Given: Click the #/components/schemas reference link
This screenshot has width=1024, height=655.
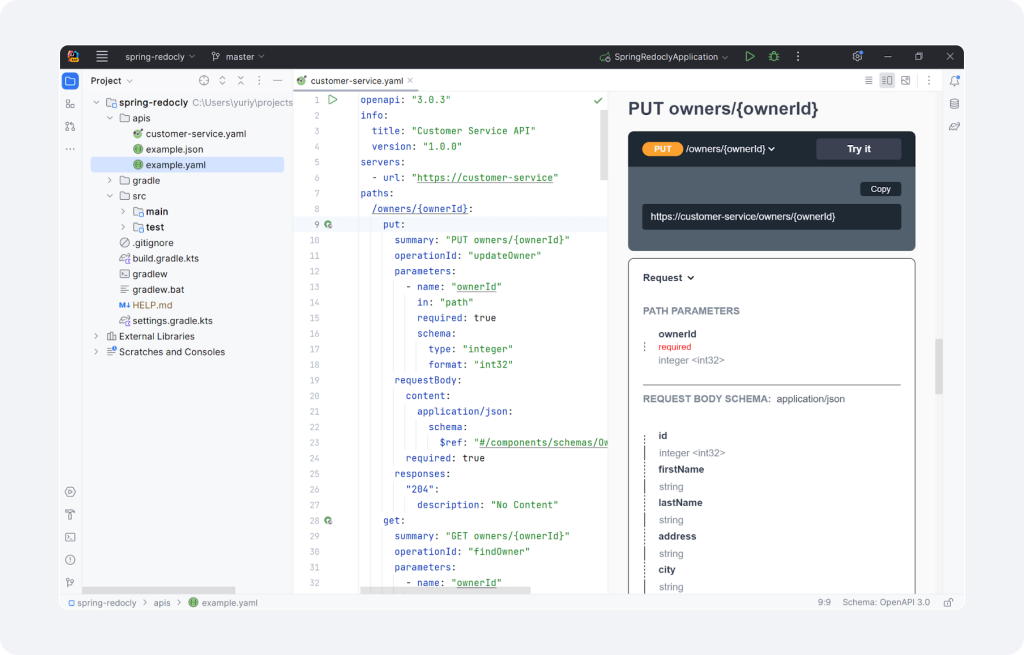Looking at the screenshot, I should pyautogui.click(x=543, y=443).
